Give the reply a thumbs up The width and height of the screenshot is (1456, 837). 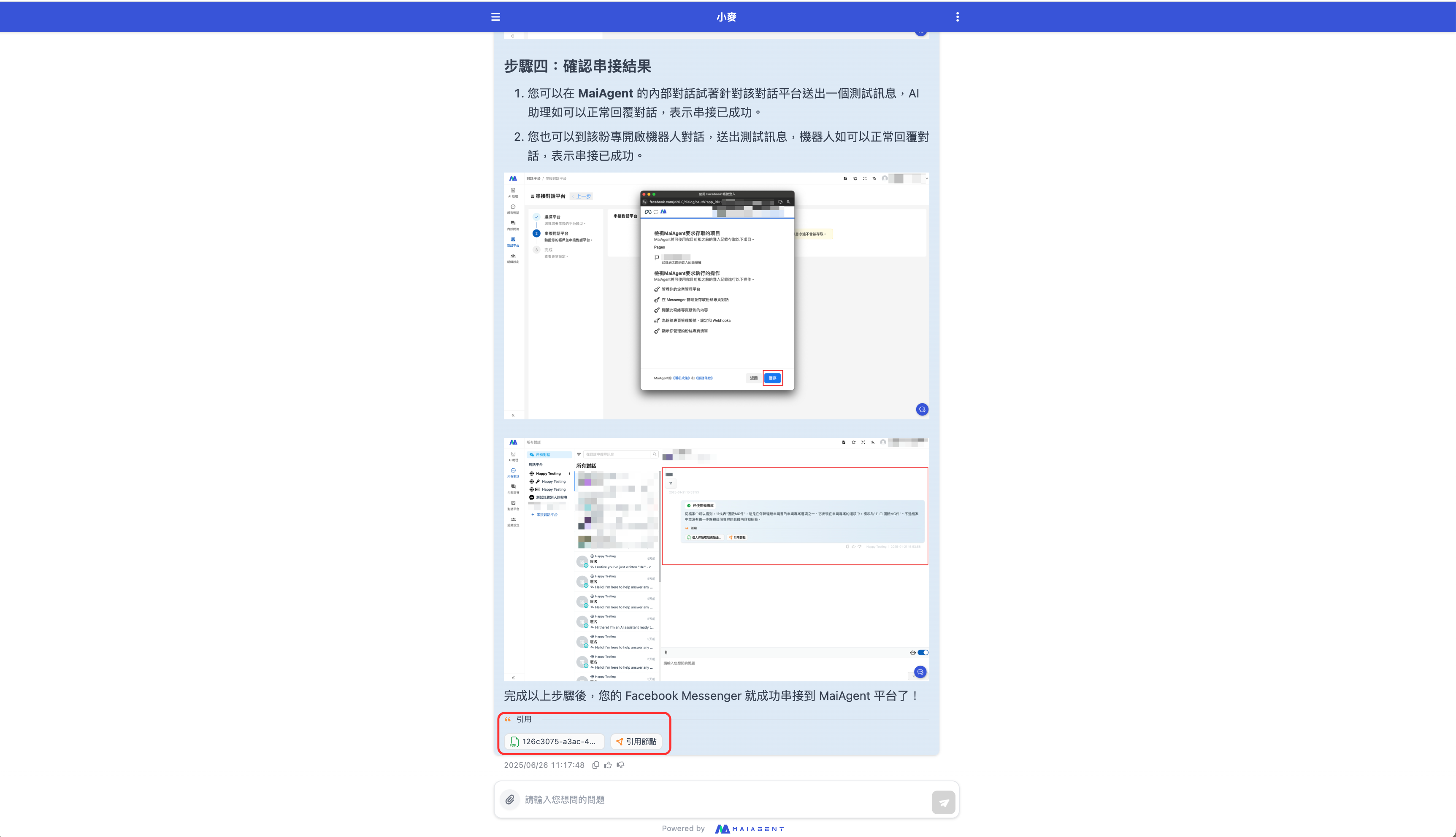click(608, 765)
